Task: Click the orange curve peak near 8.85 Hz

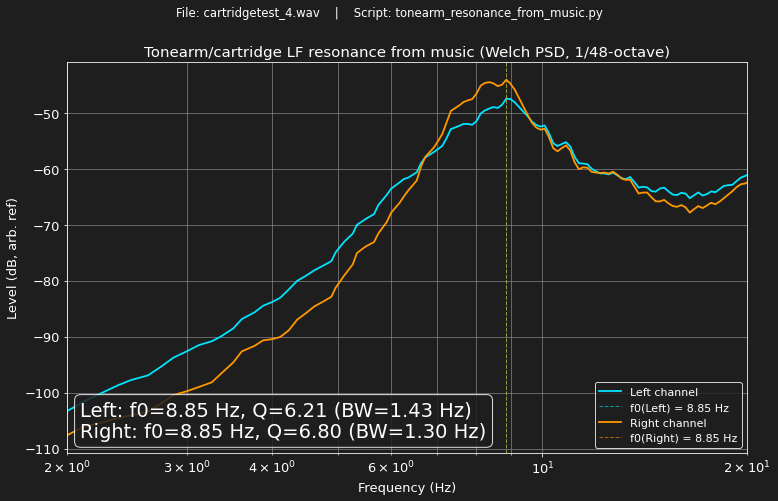Action: click(507, 80)
